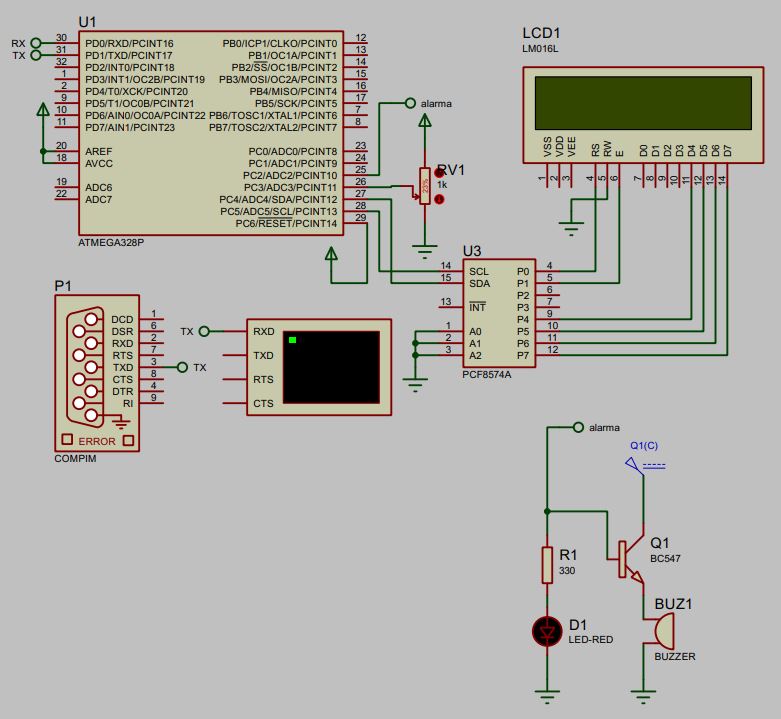Click the TX terminal at COMPIM TXD

point(182,367)
